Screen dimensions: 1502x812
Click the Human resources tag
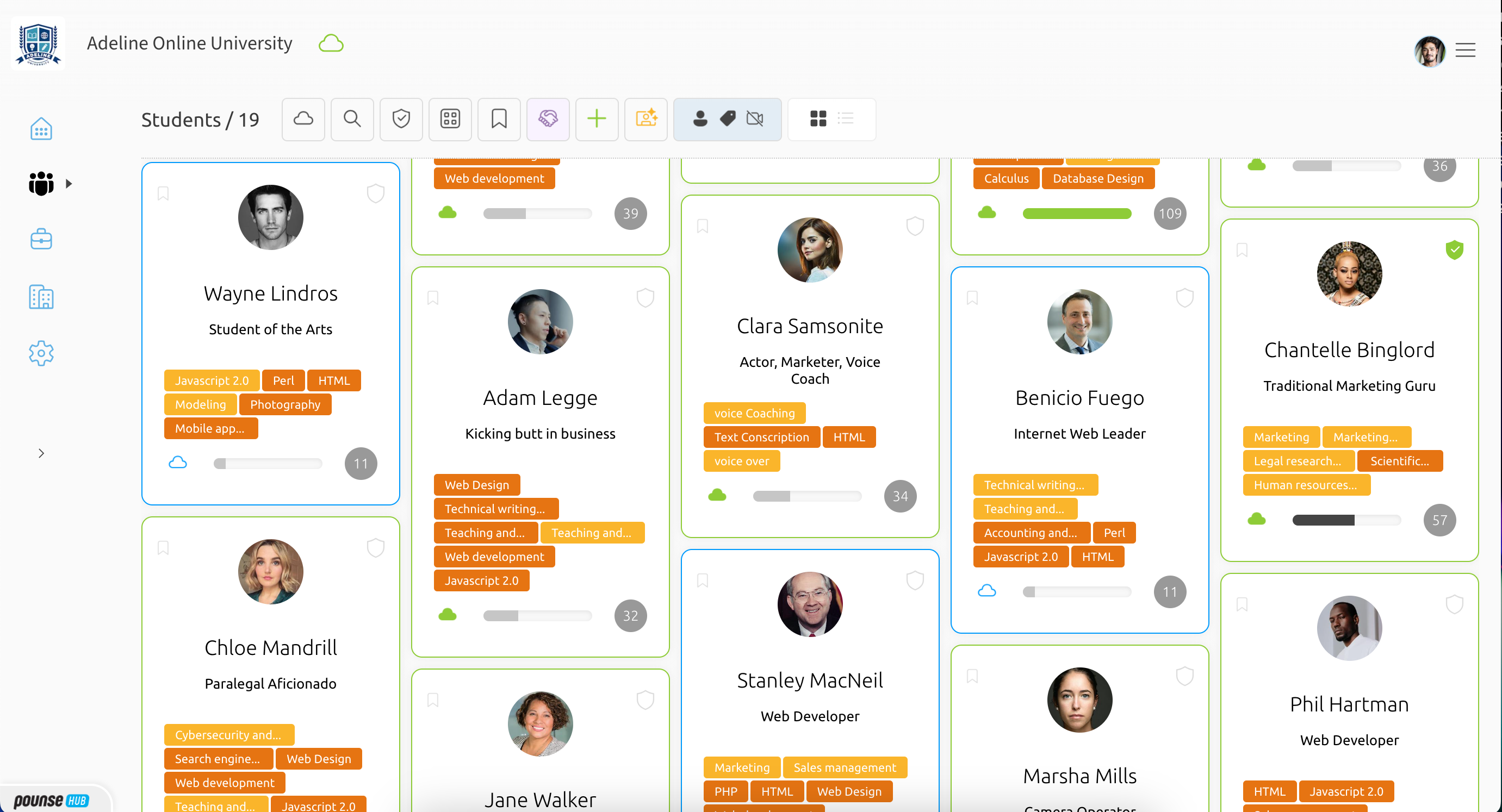coord(1306,484)
